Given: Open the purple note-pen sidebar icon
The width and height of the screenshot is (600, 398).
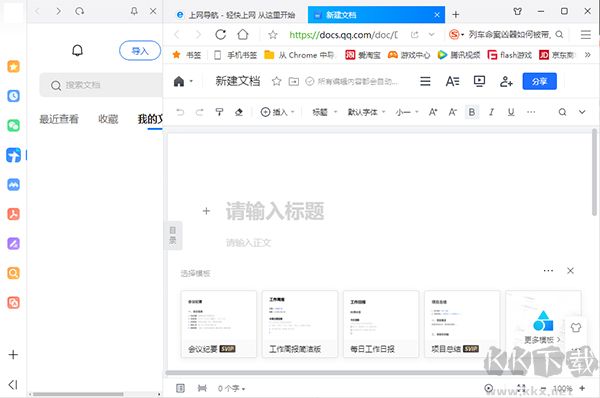Looking at the screenshot, I should (x=13, y=243).
